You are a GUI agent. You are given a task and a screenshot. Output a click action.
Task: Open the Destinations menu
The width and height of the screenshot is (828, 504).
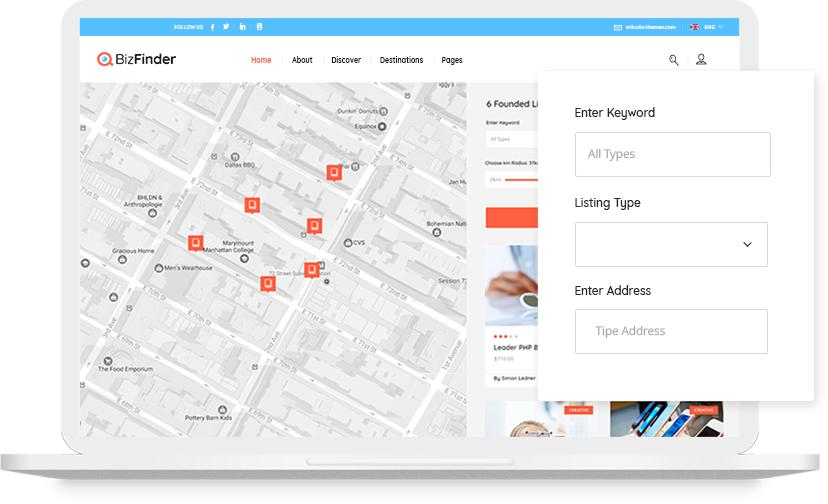tap(401, 60)
